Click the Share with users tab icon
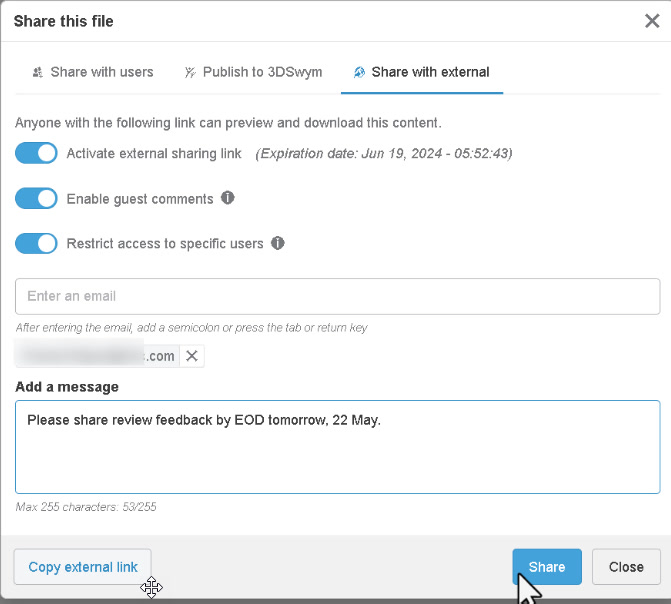 pos(38,72)
